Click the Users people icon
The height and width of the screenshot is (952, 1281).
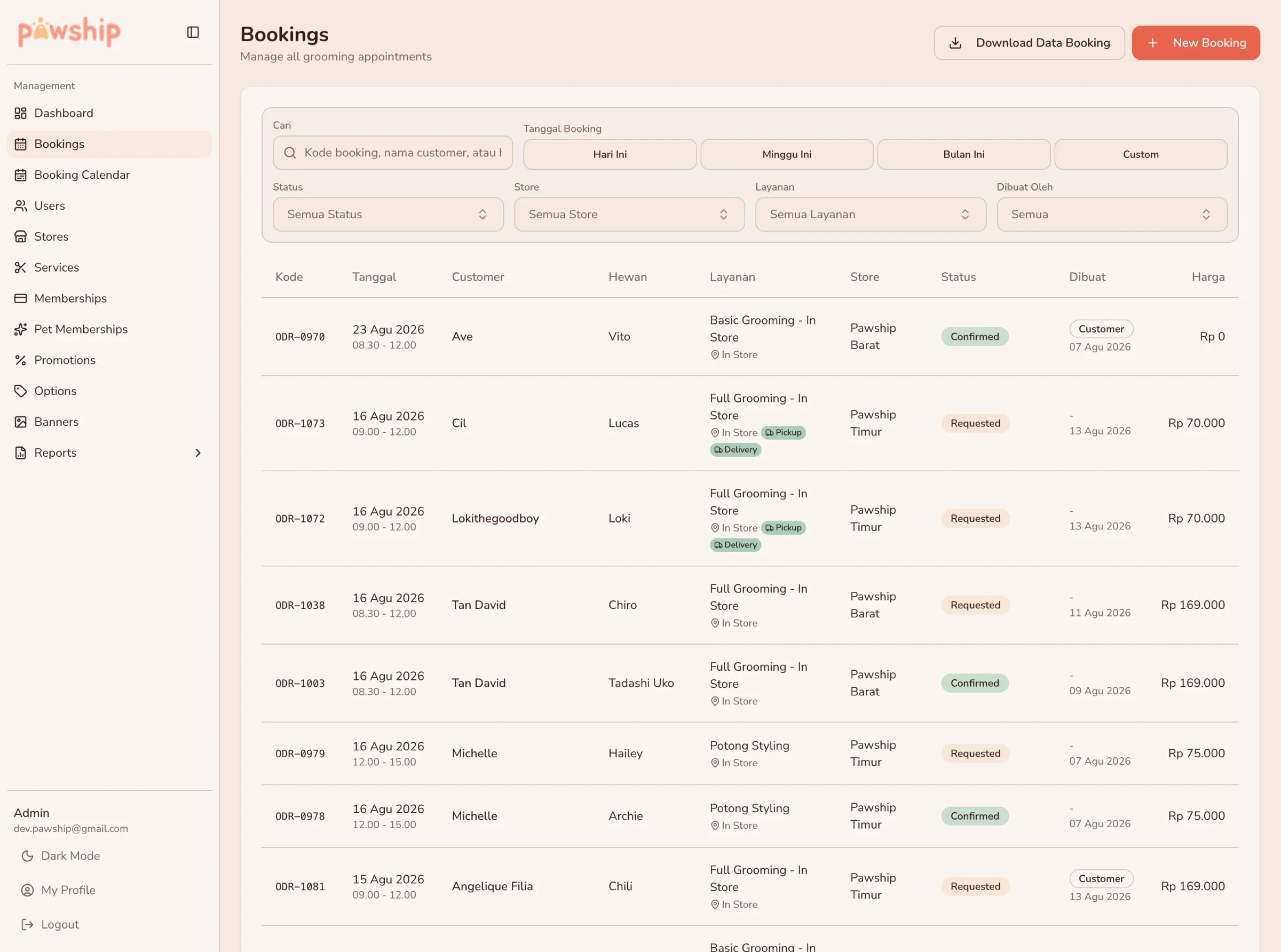click(x=21, y=206)
